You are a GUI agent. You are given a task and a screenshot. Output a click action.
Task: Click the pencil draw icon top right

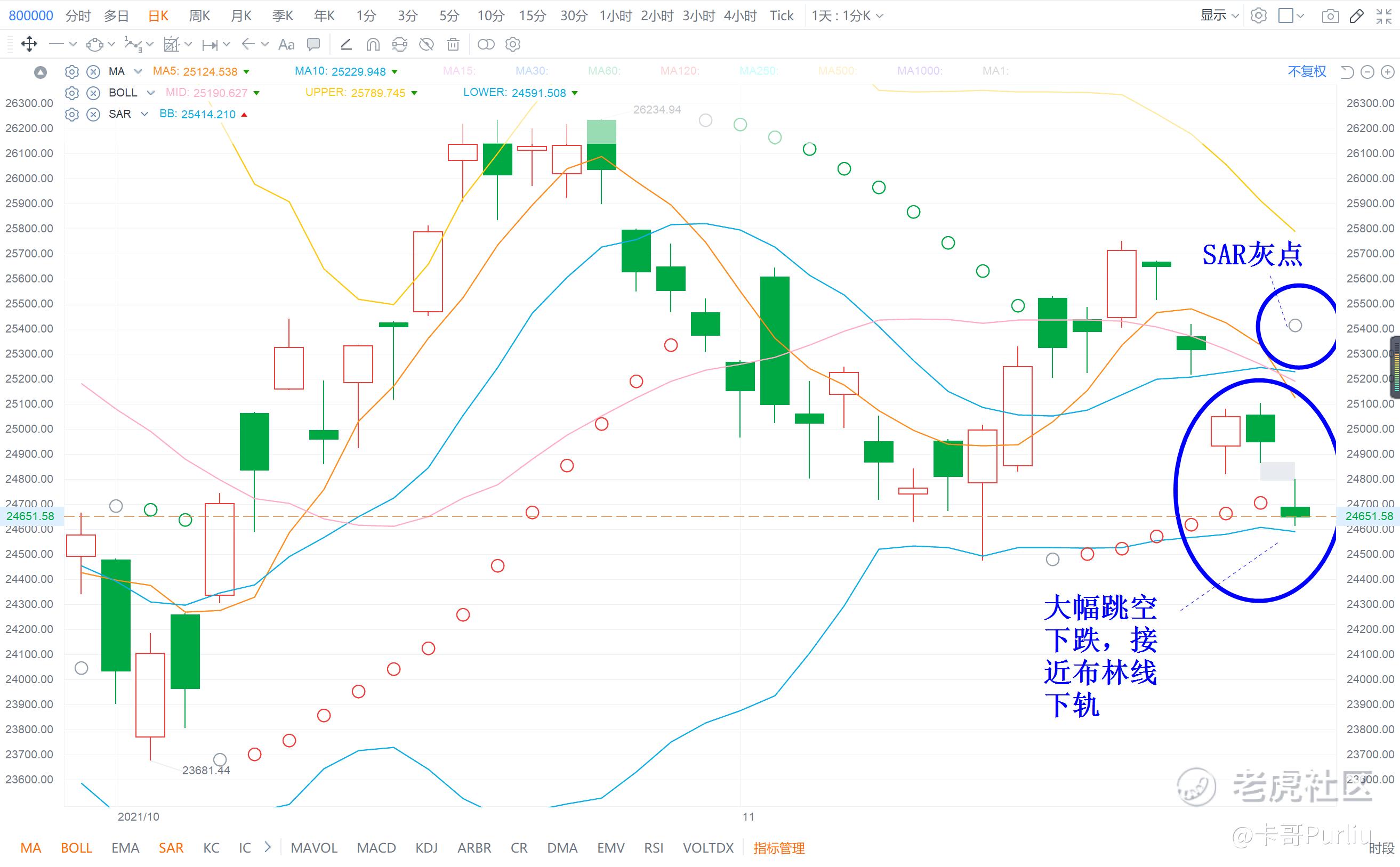(x=1356, y=16)
